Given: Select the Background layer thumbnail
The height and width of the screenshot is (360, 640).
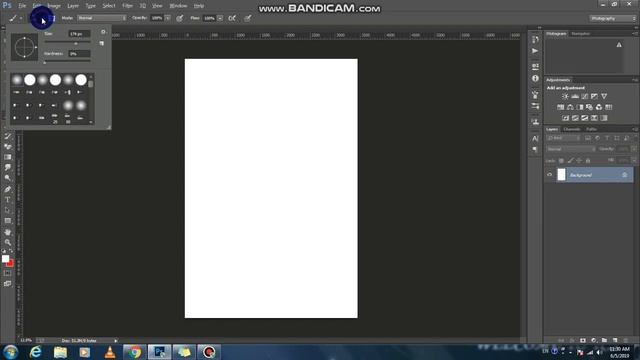Looking at the screenshot, I should tap(562, 175).
